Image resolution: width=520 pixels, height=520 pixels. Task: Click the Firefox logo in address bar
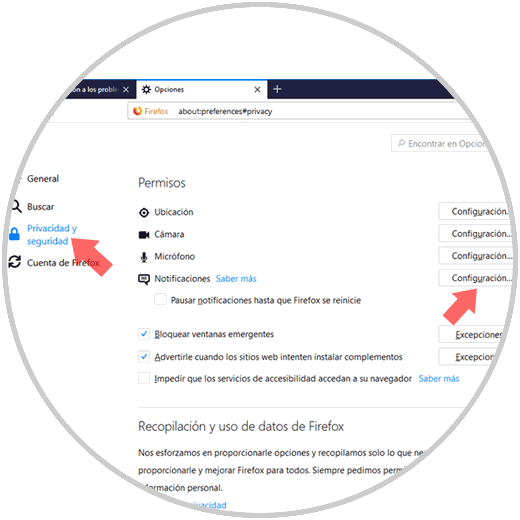point(137,111)
